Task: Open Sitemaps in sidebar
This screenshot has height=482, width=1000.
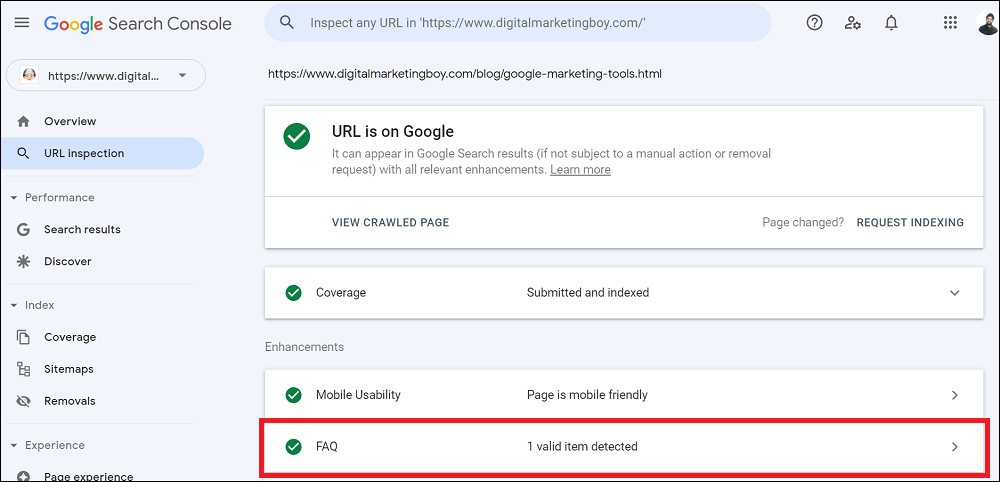Action: pyautogui.click(x=69, y=369)
